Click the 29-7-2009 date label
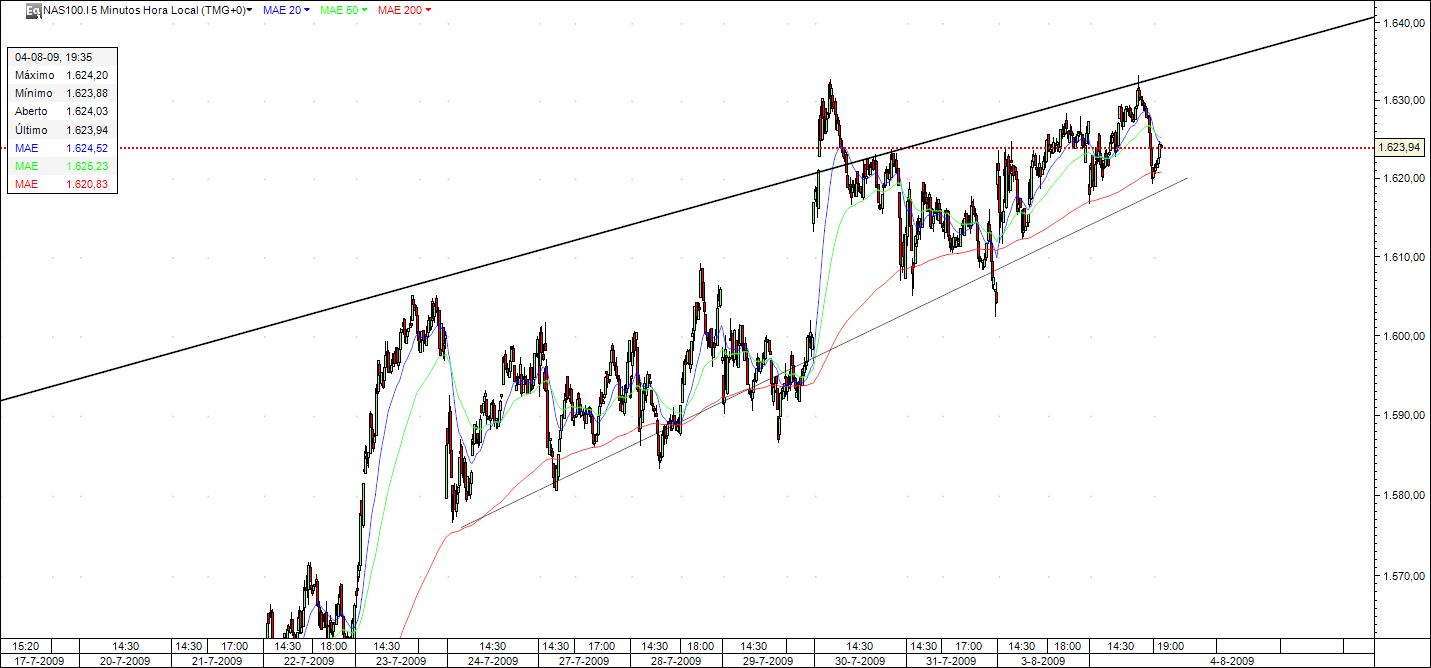Viewport: 1431px width, 668px height. 768,661
